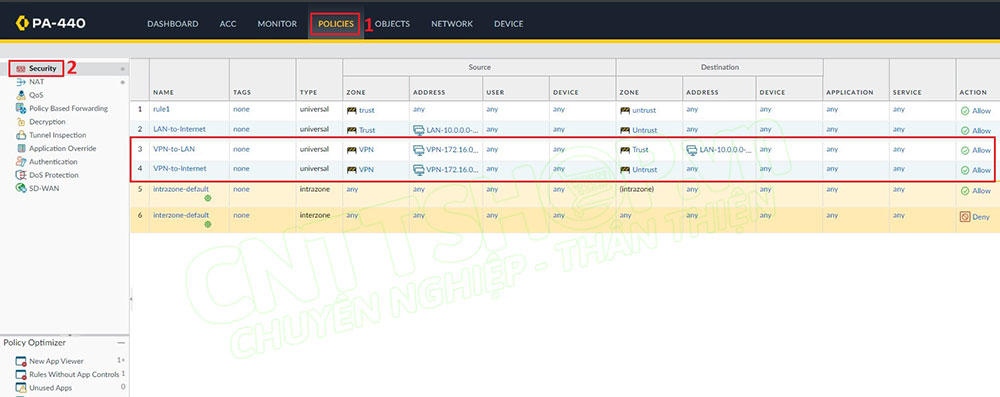Toggle the sidebar collapse handle

[x=130, y=299]
